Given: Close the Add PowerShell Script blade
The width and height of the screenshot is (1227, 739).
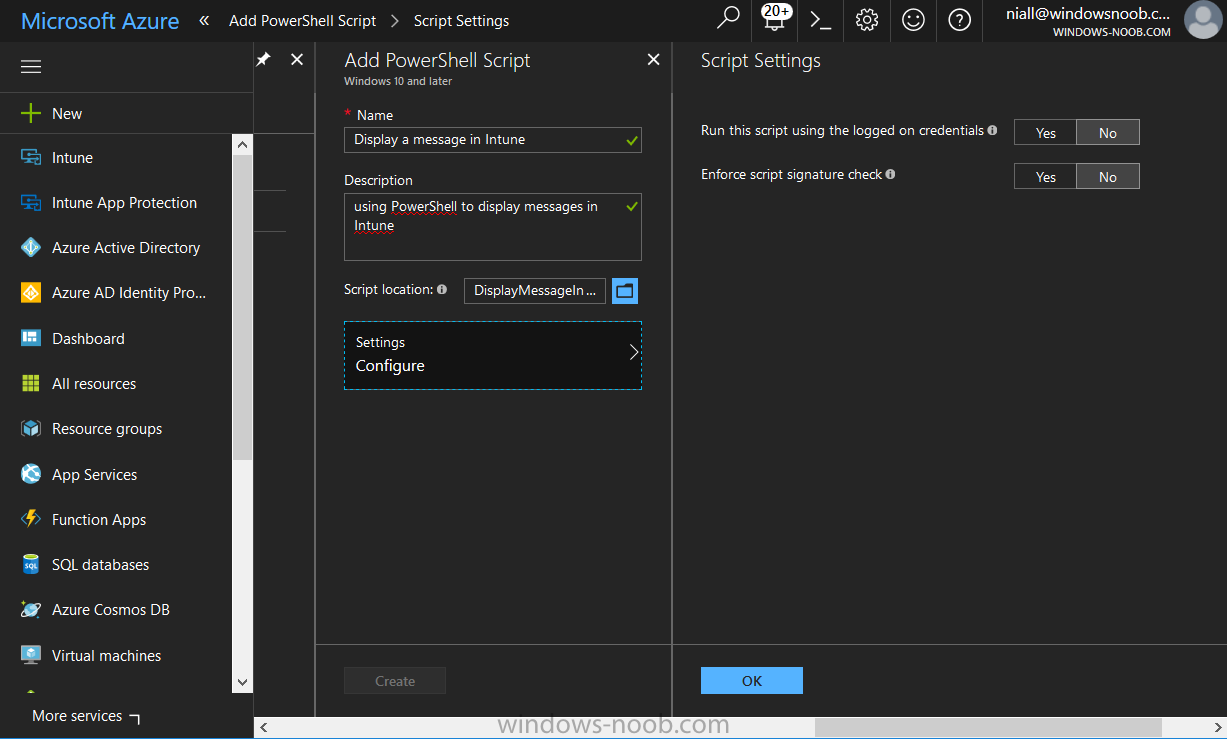Looking at the screenshot, I should point(653,60).
